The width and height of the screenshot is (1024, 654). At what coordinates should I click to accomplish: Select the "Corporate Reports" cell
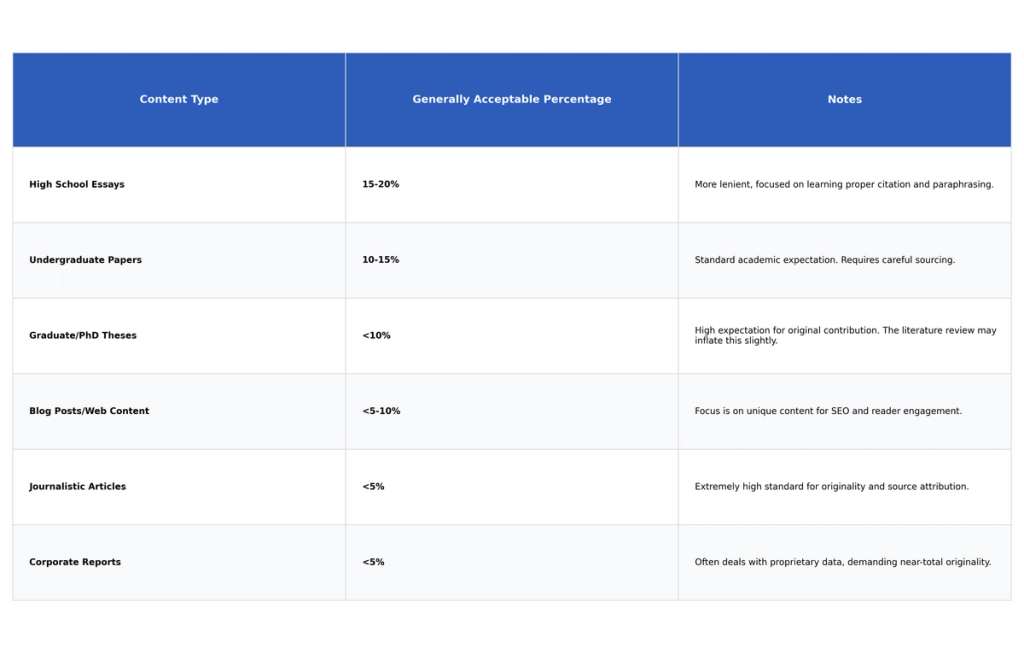point(179,562)
